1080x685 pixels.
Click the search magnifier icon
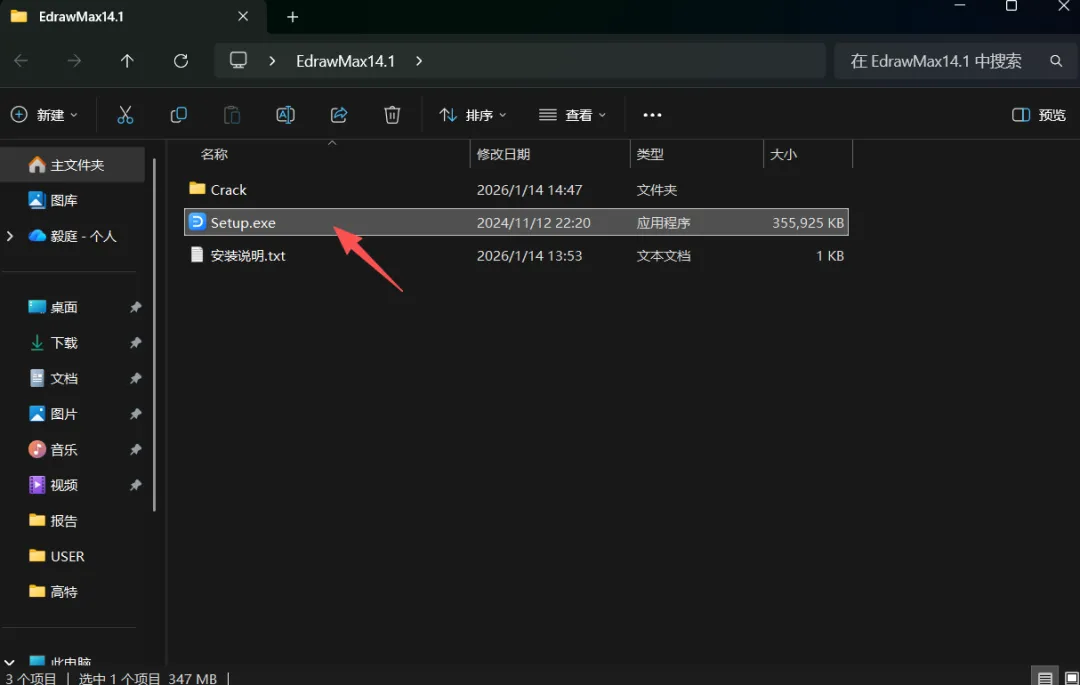point(1056,61)
